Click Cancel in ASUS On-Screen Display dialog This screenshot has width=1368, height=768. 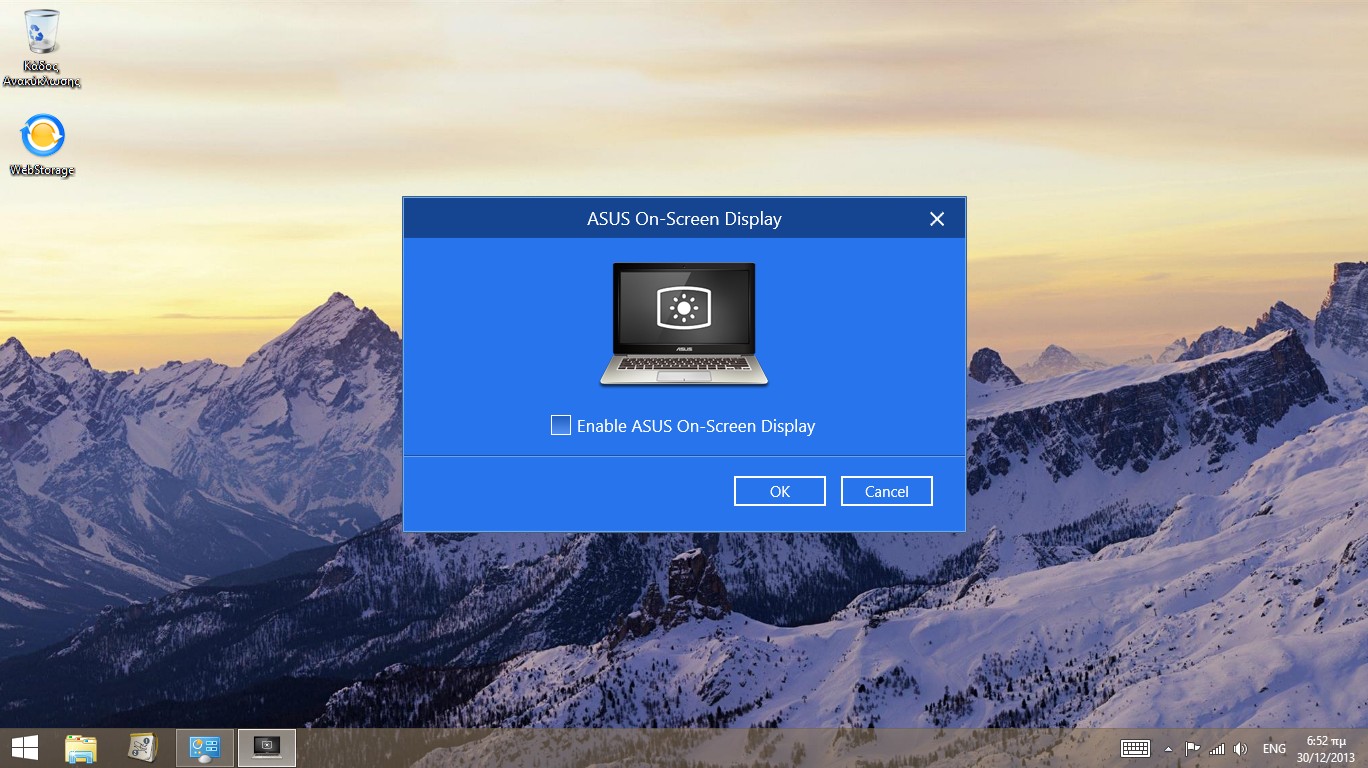tap(887, 491)
